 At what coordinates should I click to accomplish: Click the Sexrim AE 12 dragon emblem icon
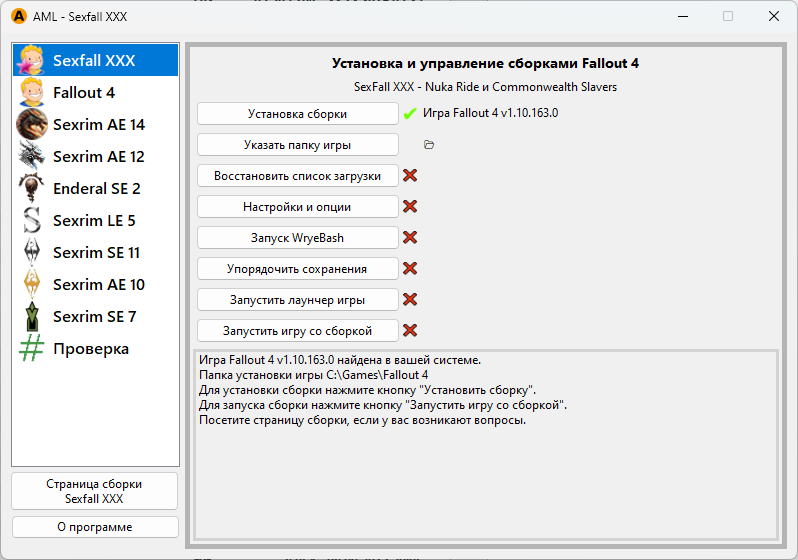click(x=32, y=157)
